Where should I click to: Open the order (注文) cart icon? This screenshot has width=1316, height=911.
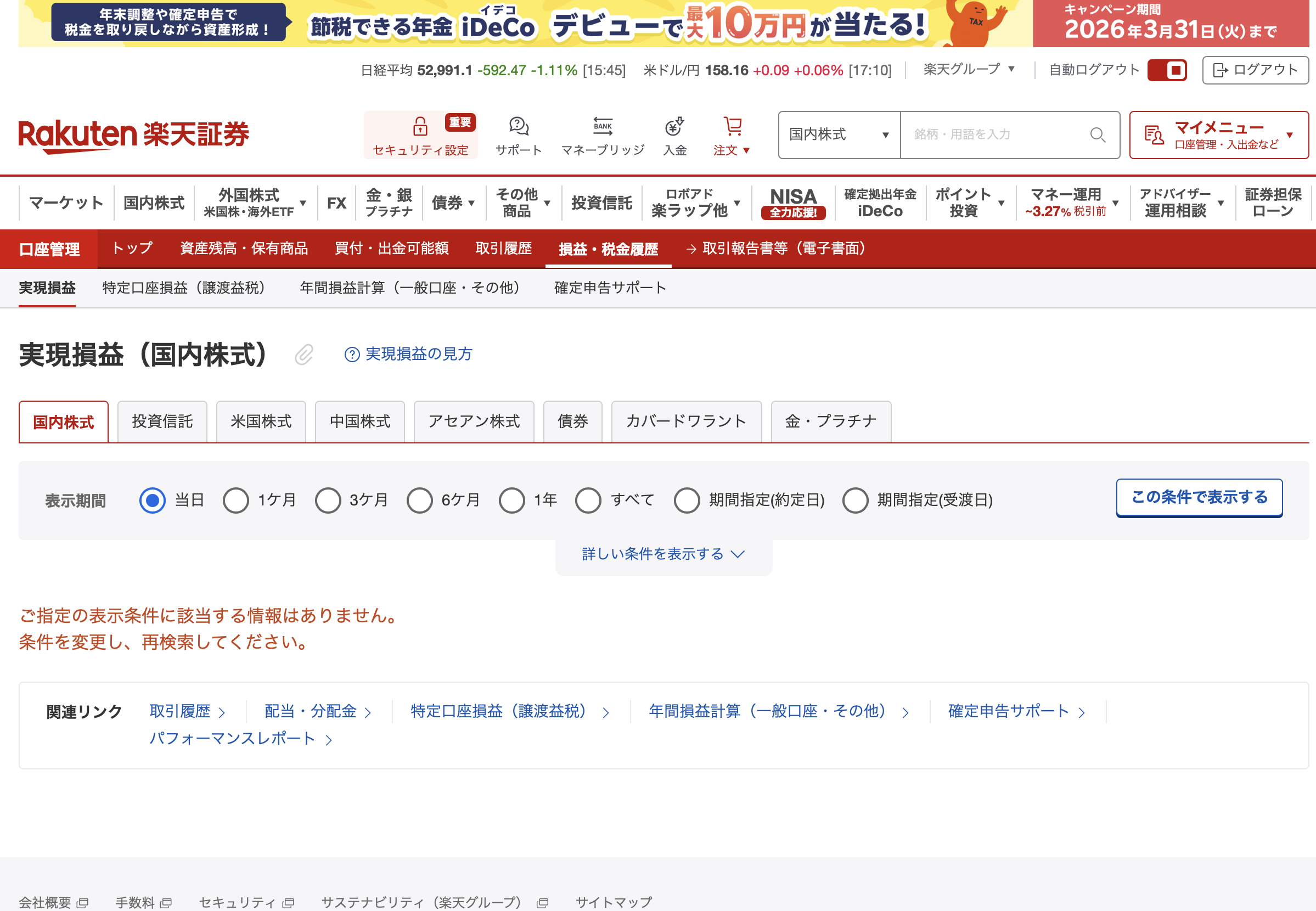732,126
